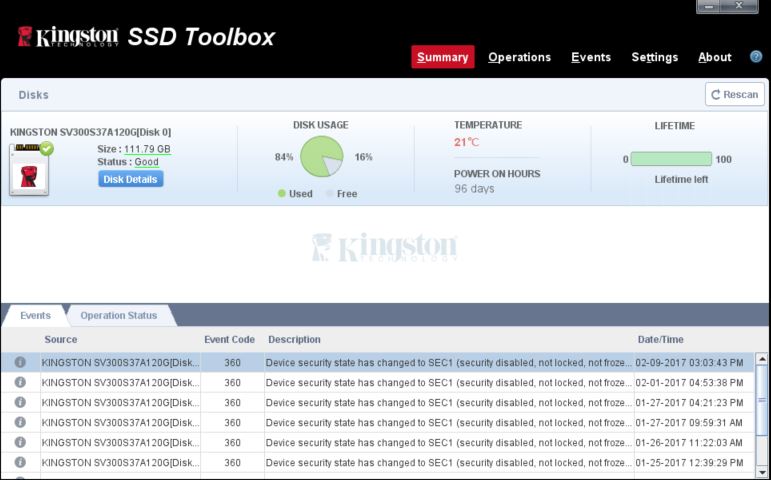Click the blue help question mark icon
Image resolution: width=771 pixels, height=480 pixels.
click(756, 57)
